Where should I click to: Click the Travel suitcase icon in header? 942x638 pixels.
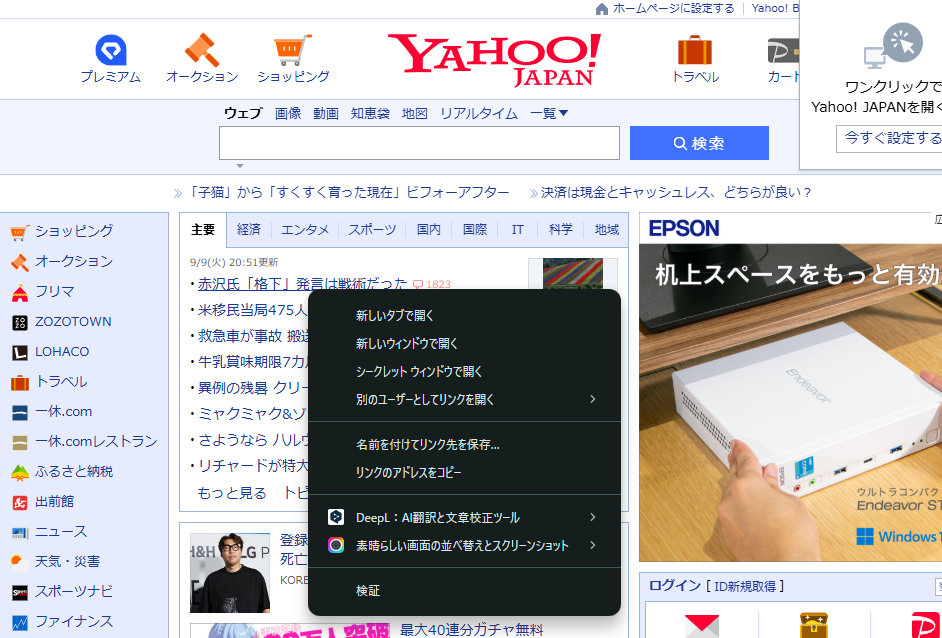click(x=694, y=50)
